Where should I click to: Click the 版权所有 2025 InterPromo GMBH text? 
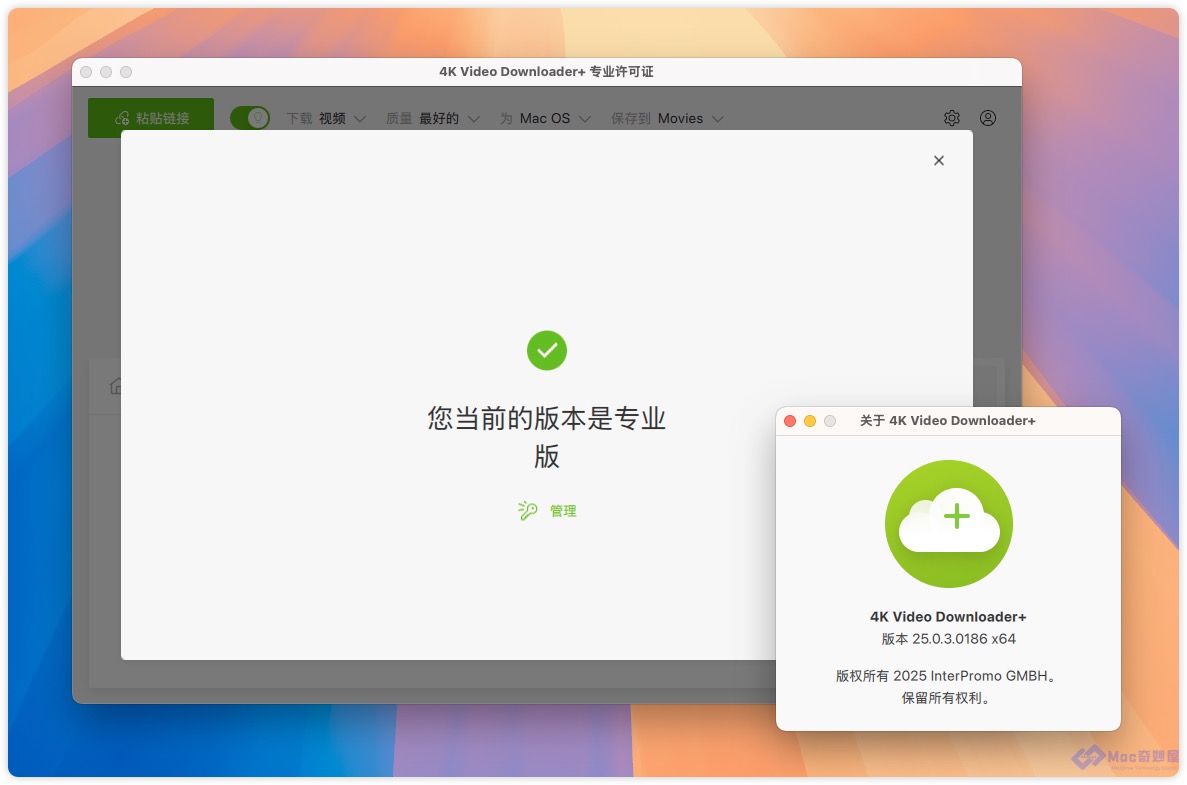[x=946, y=676]
